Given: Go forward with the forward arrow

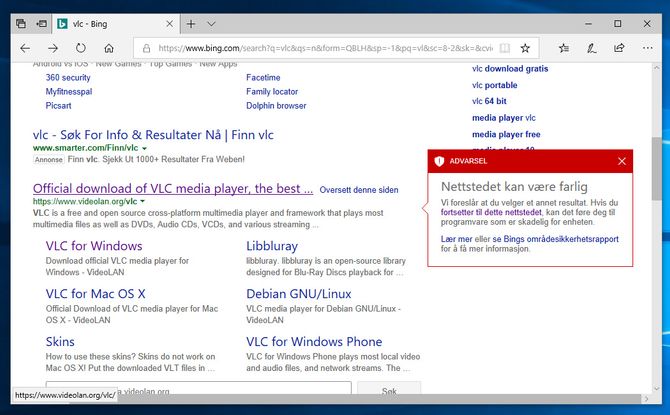Looking at the screenshot, I should [53, 48].
